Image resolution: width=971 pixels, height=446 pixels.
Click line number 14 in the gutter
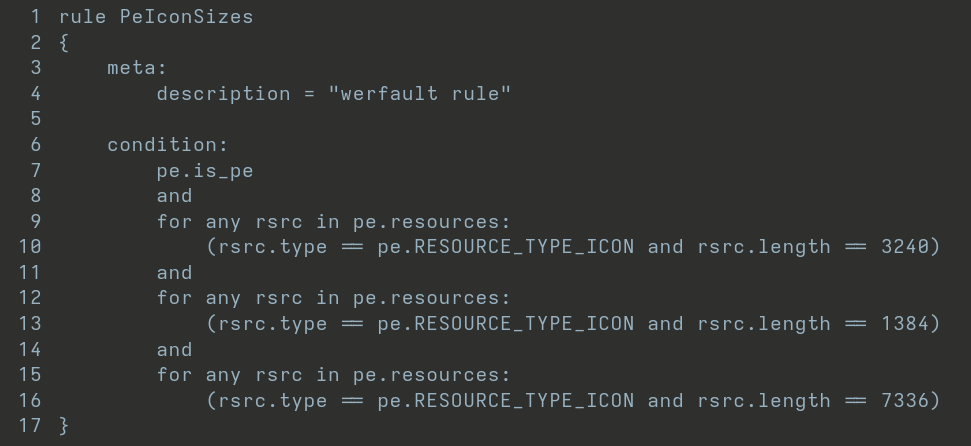(30, 349)
